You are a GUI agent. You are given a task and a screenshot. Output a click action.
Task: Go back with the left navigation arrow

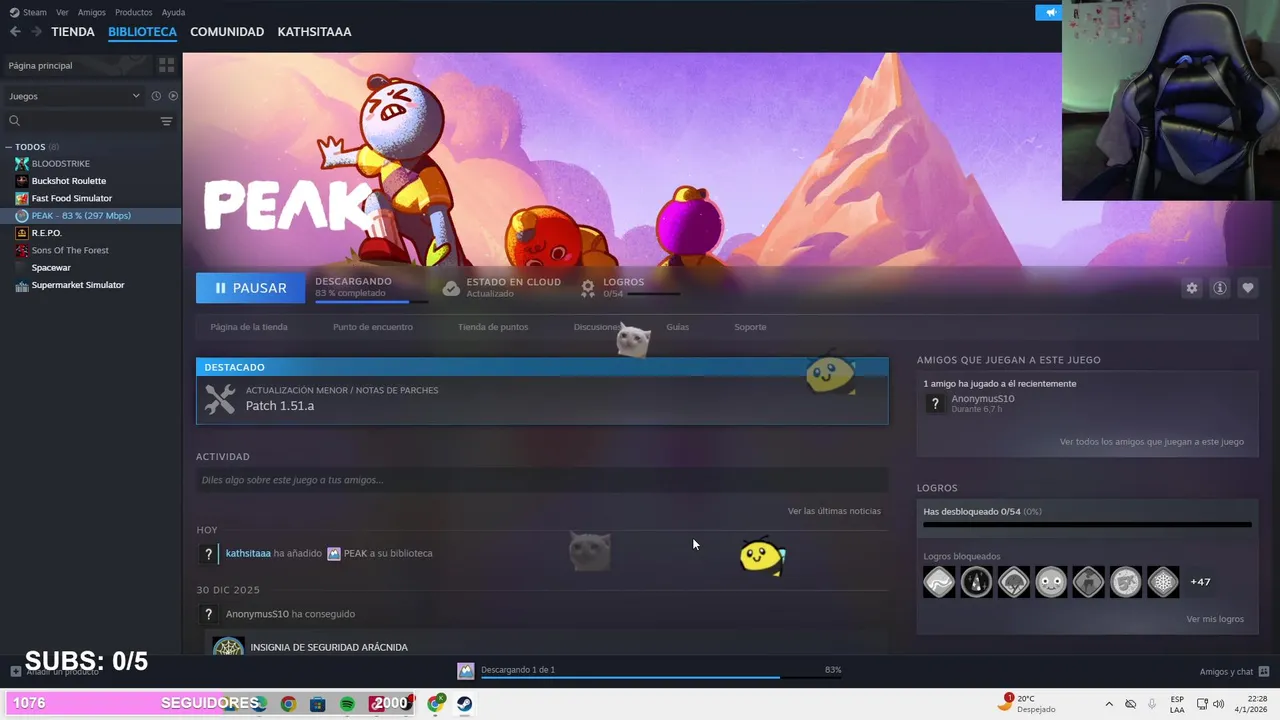[15, 32]
